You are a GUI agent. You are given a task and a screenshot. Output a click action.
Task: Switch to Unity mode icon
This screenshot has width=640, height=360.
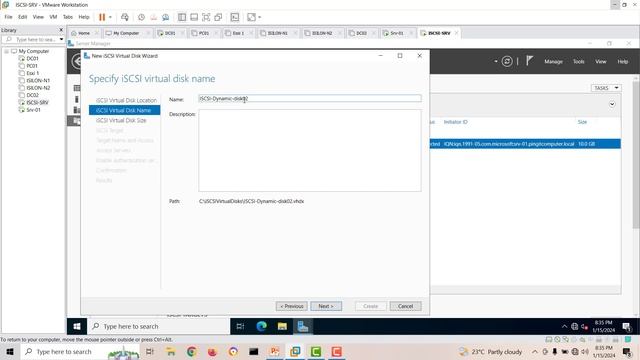point(218,17)
